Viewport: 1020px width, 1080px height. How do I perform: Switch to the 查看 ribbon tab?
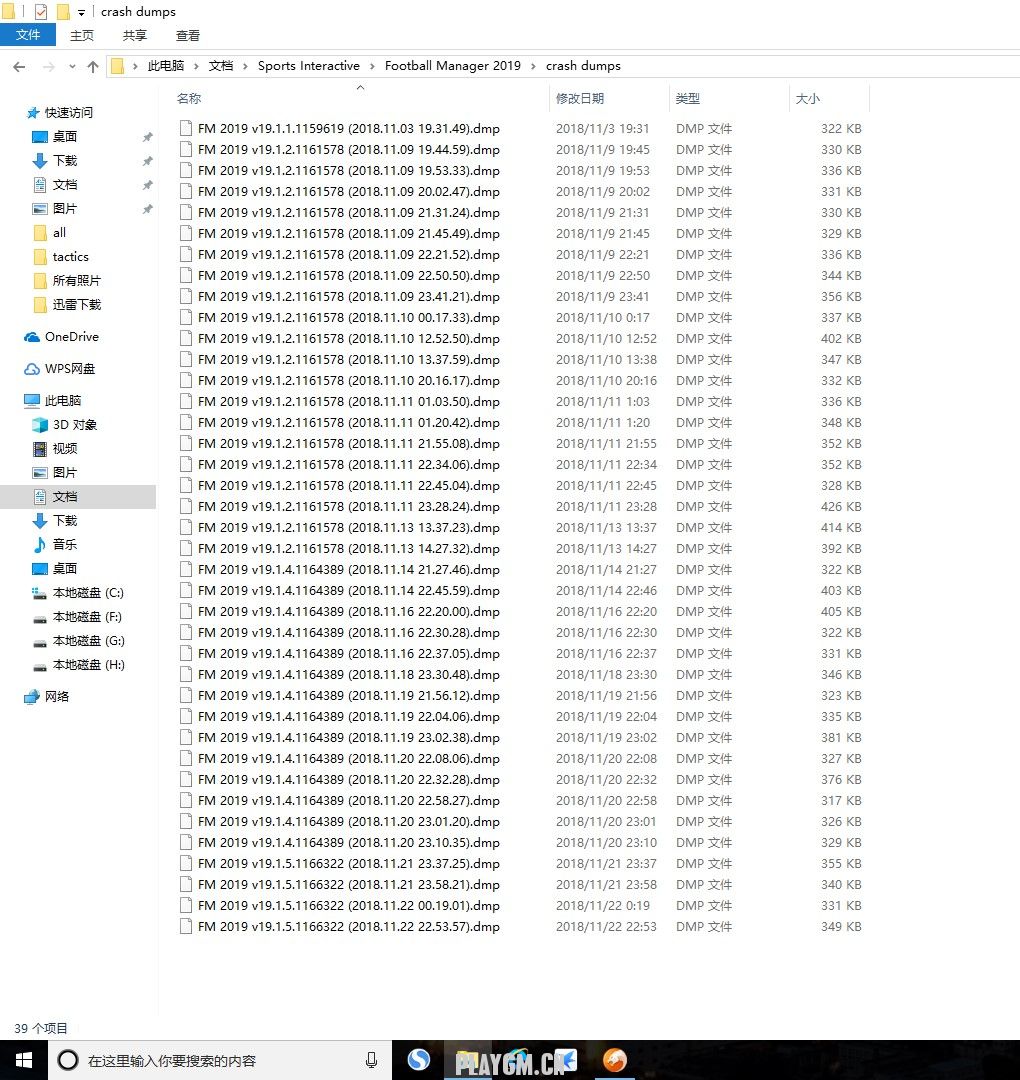tap(188, 35)
